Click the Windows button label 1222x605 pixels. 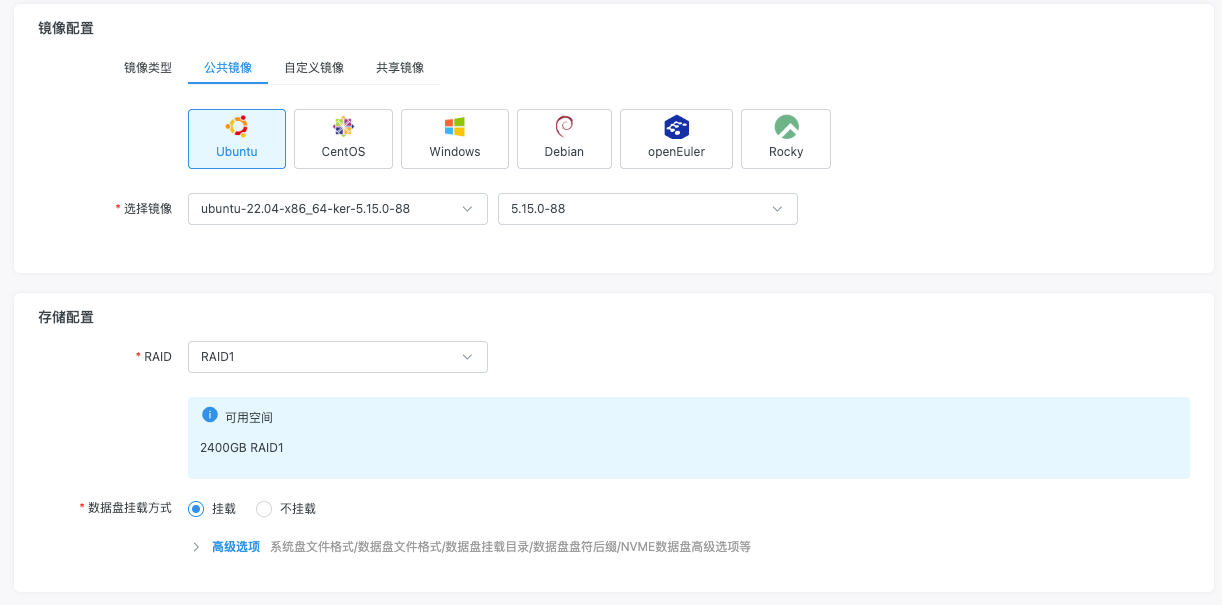[455, 152]
